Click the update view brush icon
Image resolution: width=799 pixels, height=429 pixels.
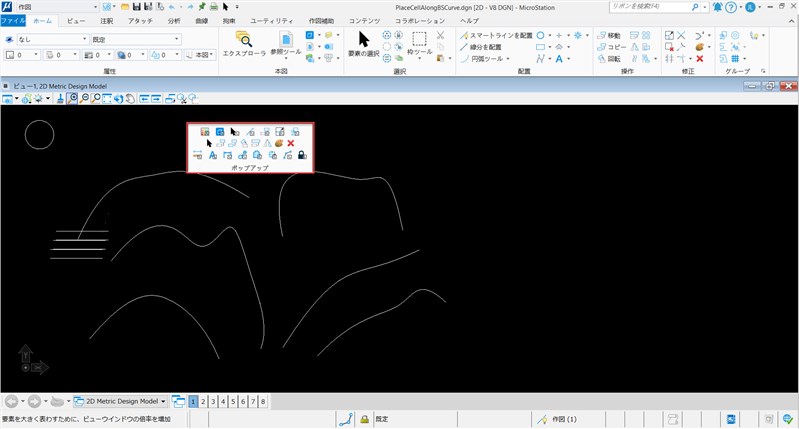(x=60, y=98)
